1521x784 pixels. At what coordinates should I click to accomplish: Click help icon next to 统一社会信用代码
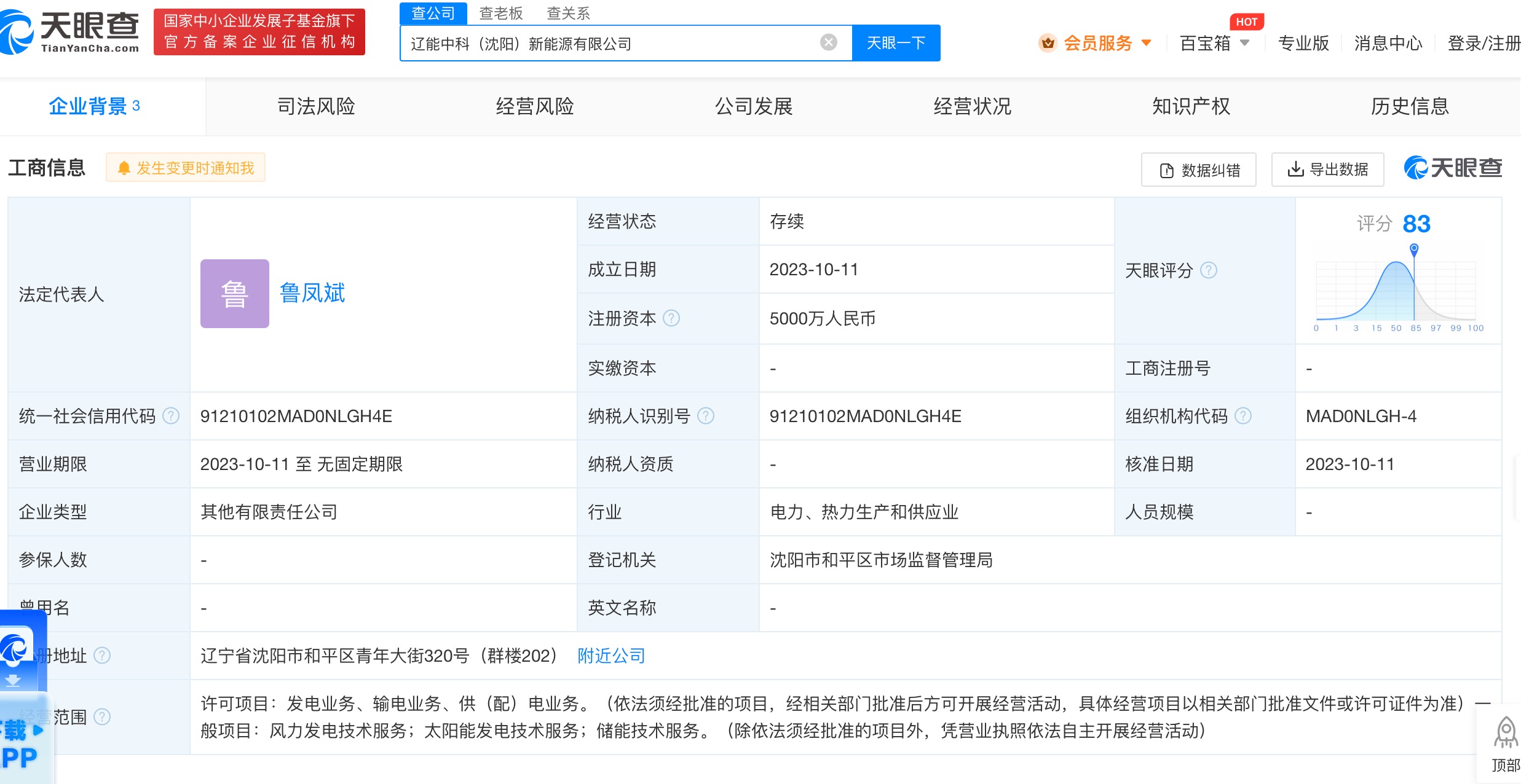click(x=171, y=416)
